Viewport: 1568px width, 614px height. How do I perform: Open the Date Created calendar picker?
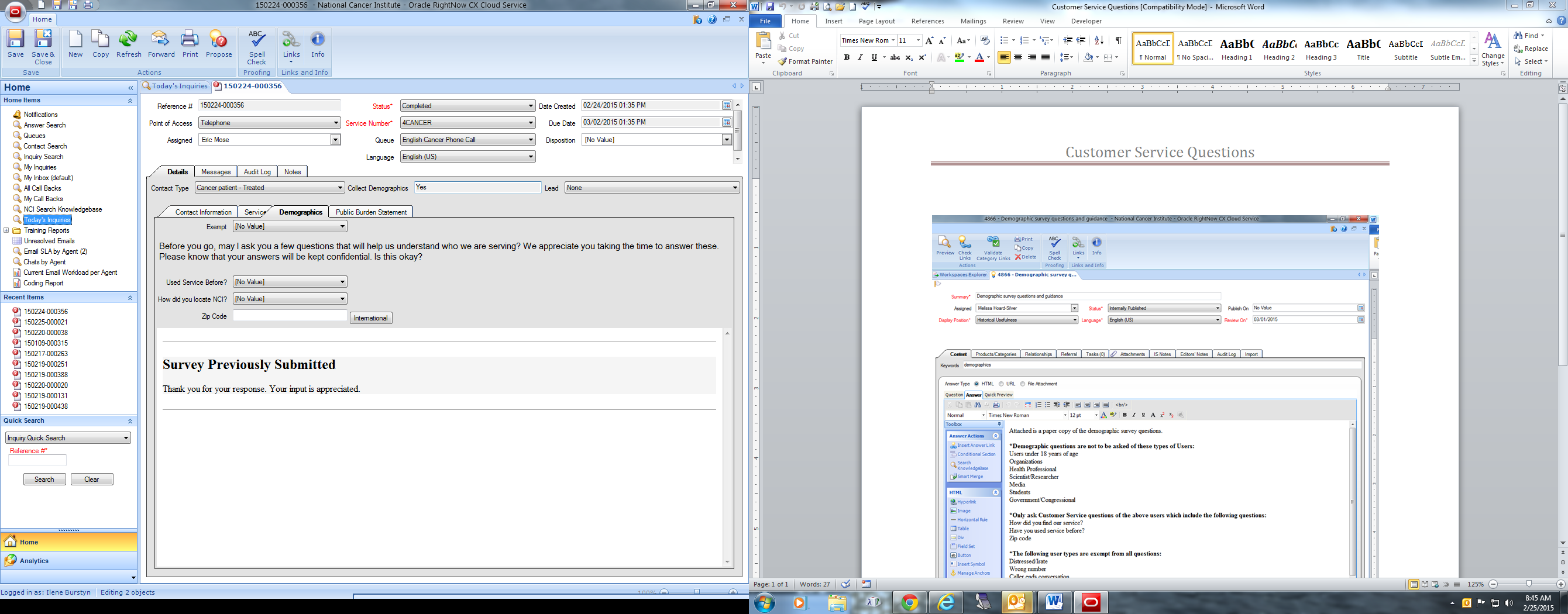tap(726, 105)
